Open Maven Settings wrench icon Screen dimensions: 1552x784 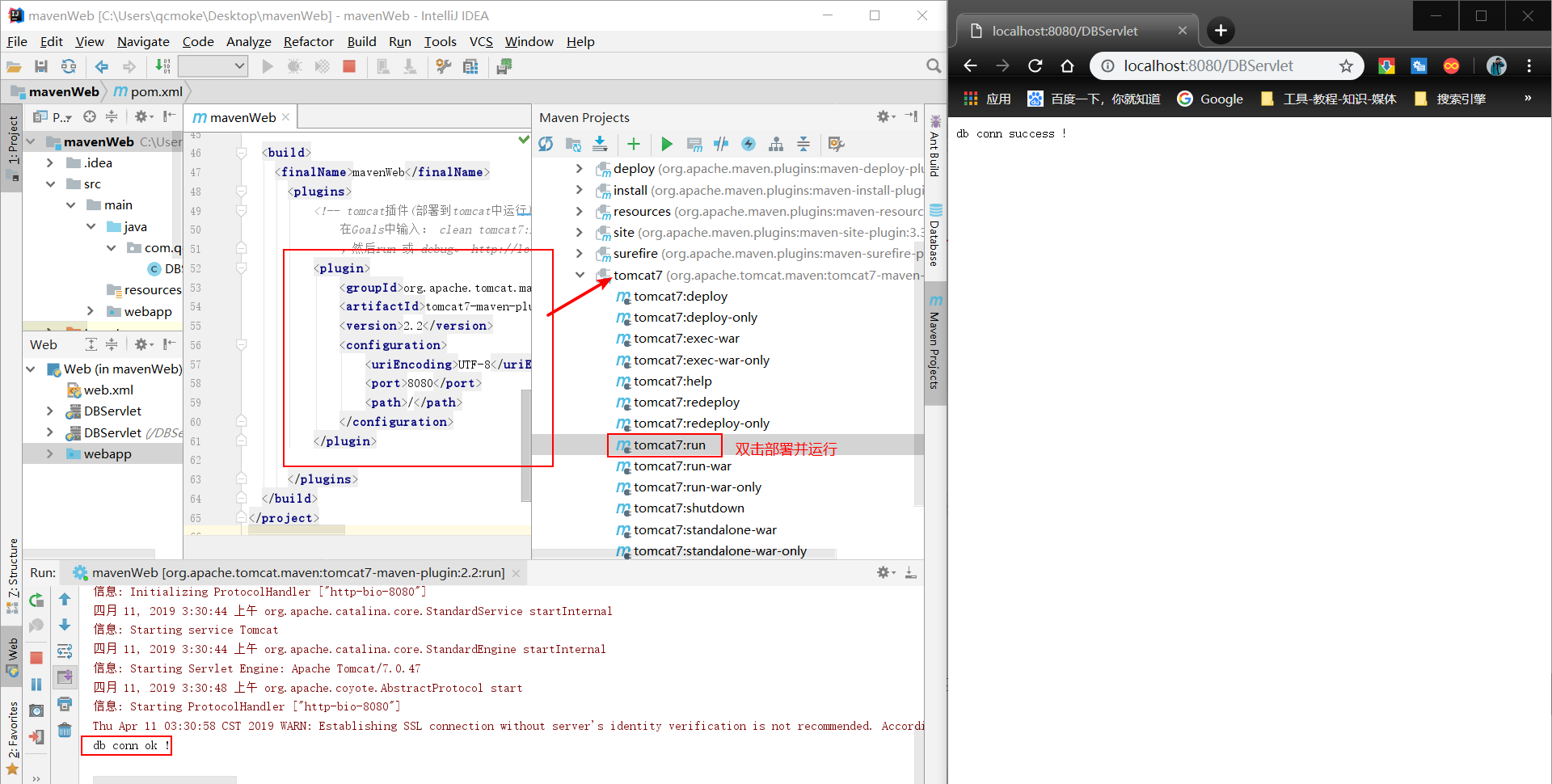[x=836, y=144]
